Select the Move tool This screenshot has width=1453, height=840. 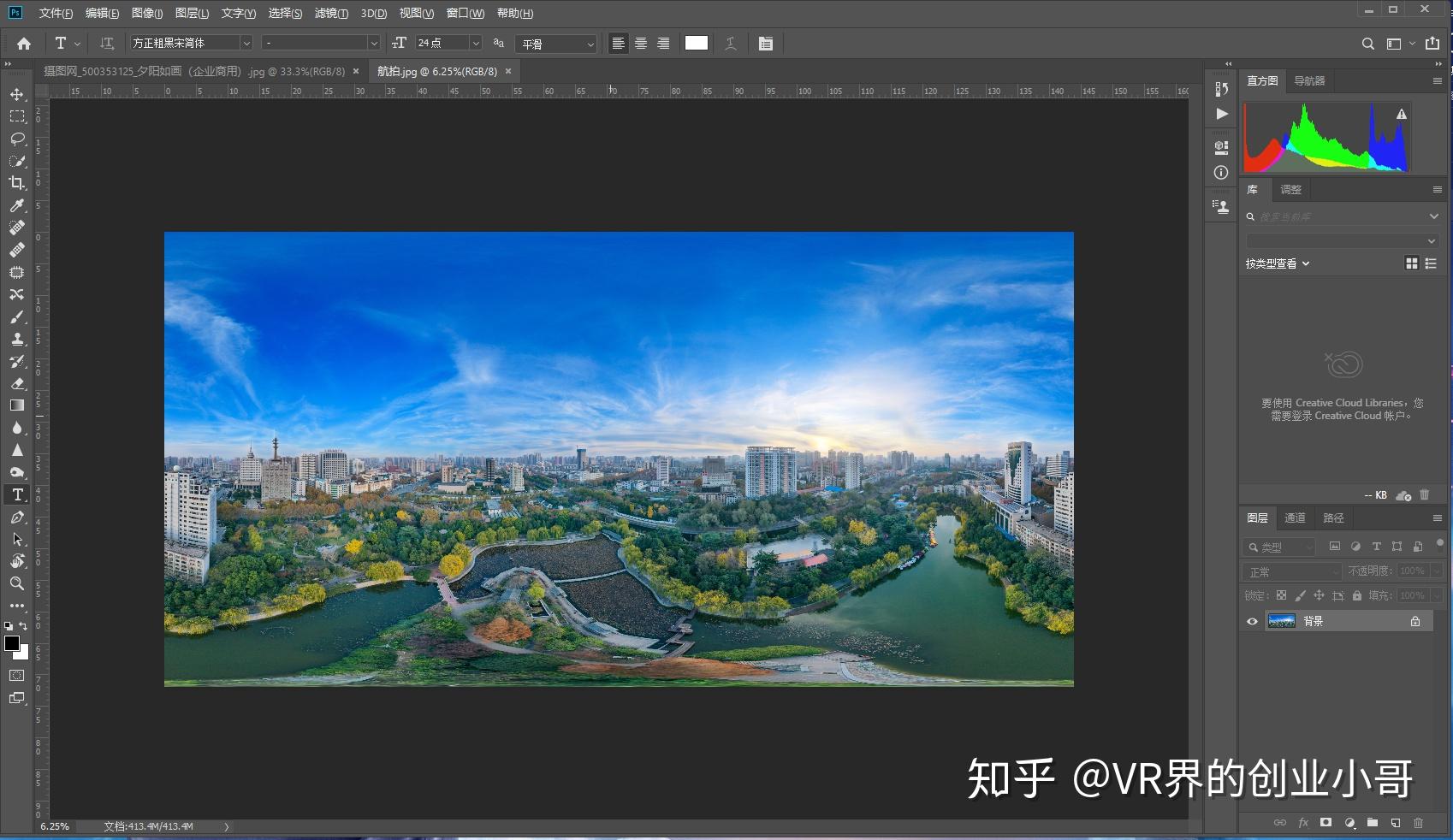click(x=17, y=94)
